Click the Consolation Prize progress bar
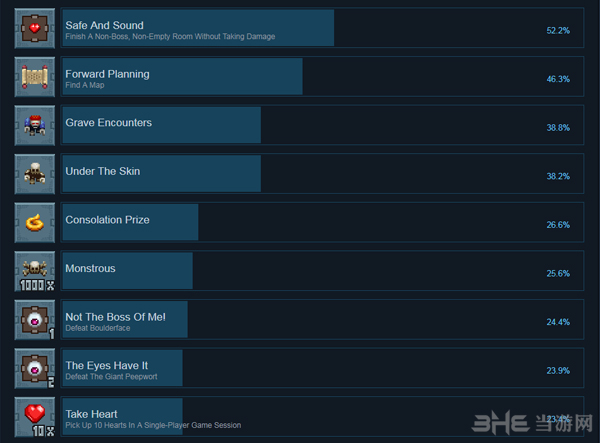 (x=130, y=222)
